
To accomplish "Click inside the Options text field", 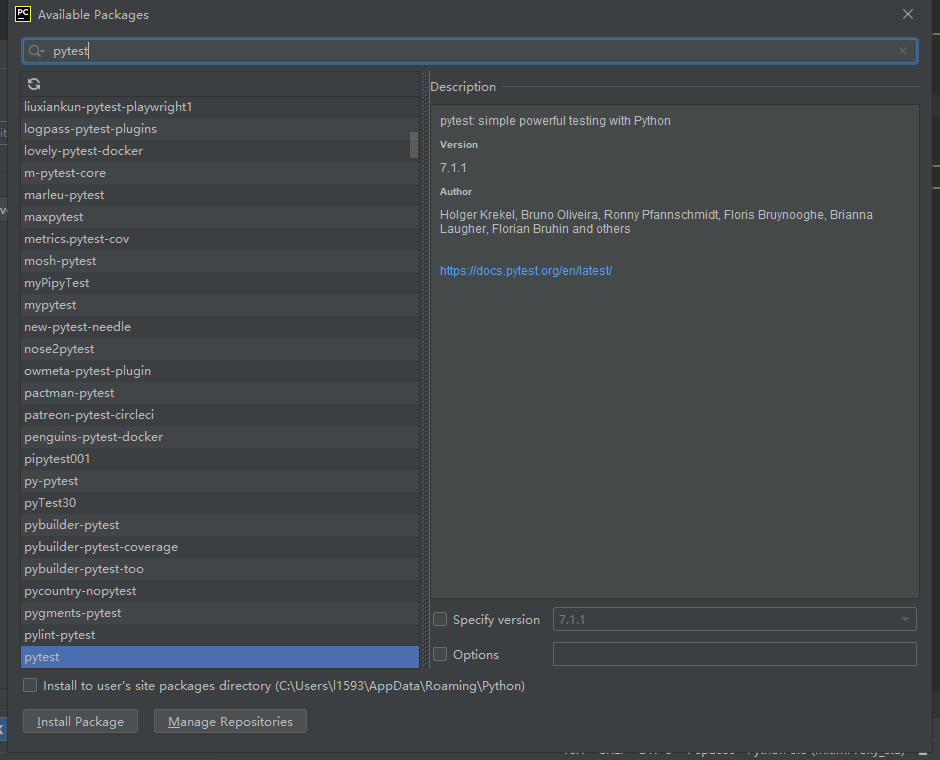I will point(734,654).
